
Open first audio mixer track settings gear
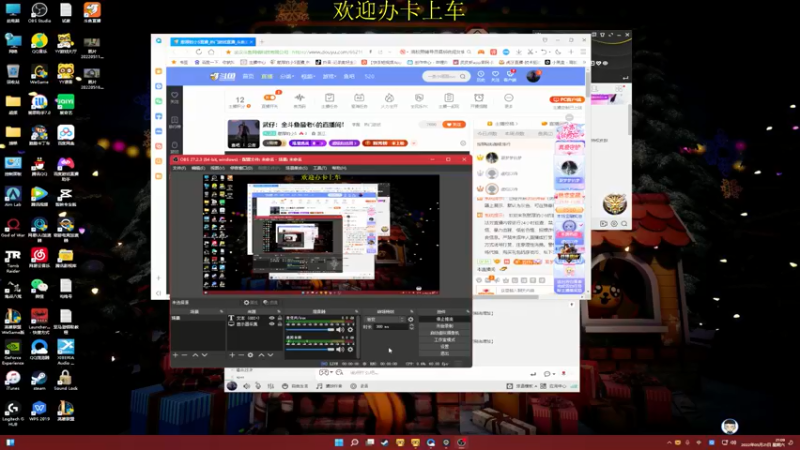[x=350, y=330]
